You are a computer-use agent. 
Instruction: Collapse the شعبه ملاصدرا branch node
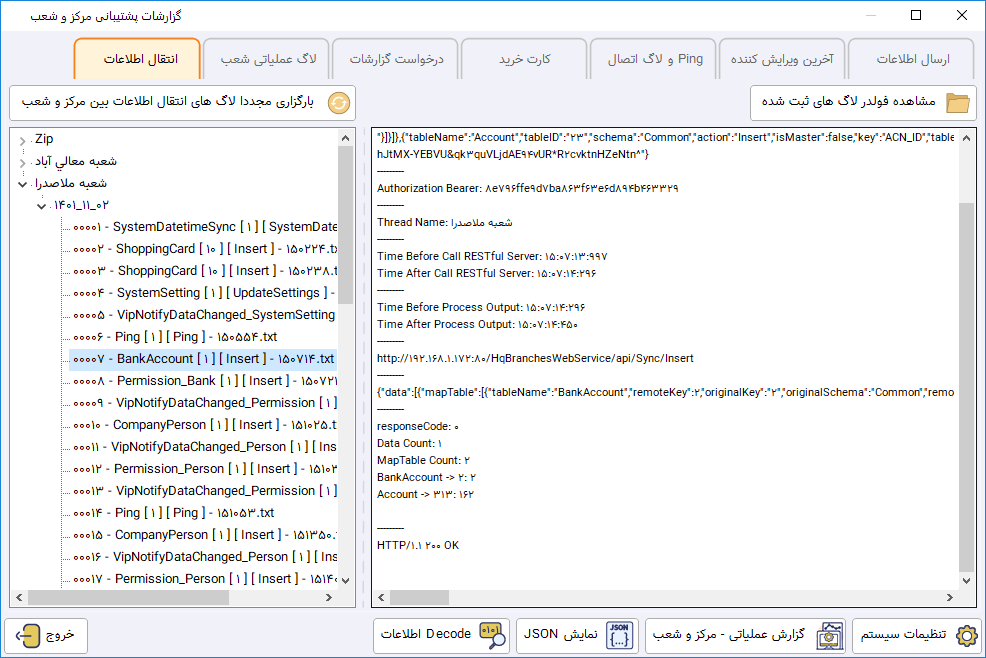pos(23,183)
